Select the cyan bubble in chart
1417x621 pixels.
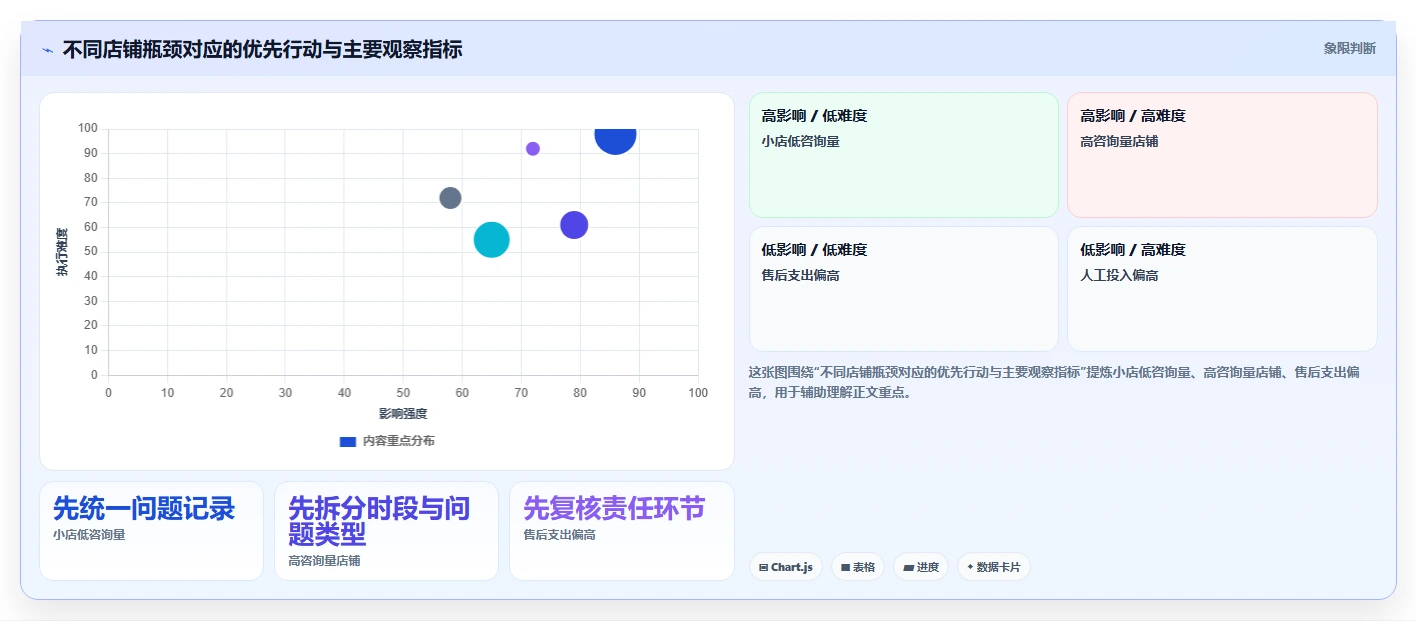click(491, 240)
